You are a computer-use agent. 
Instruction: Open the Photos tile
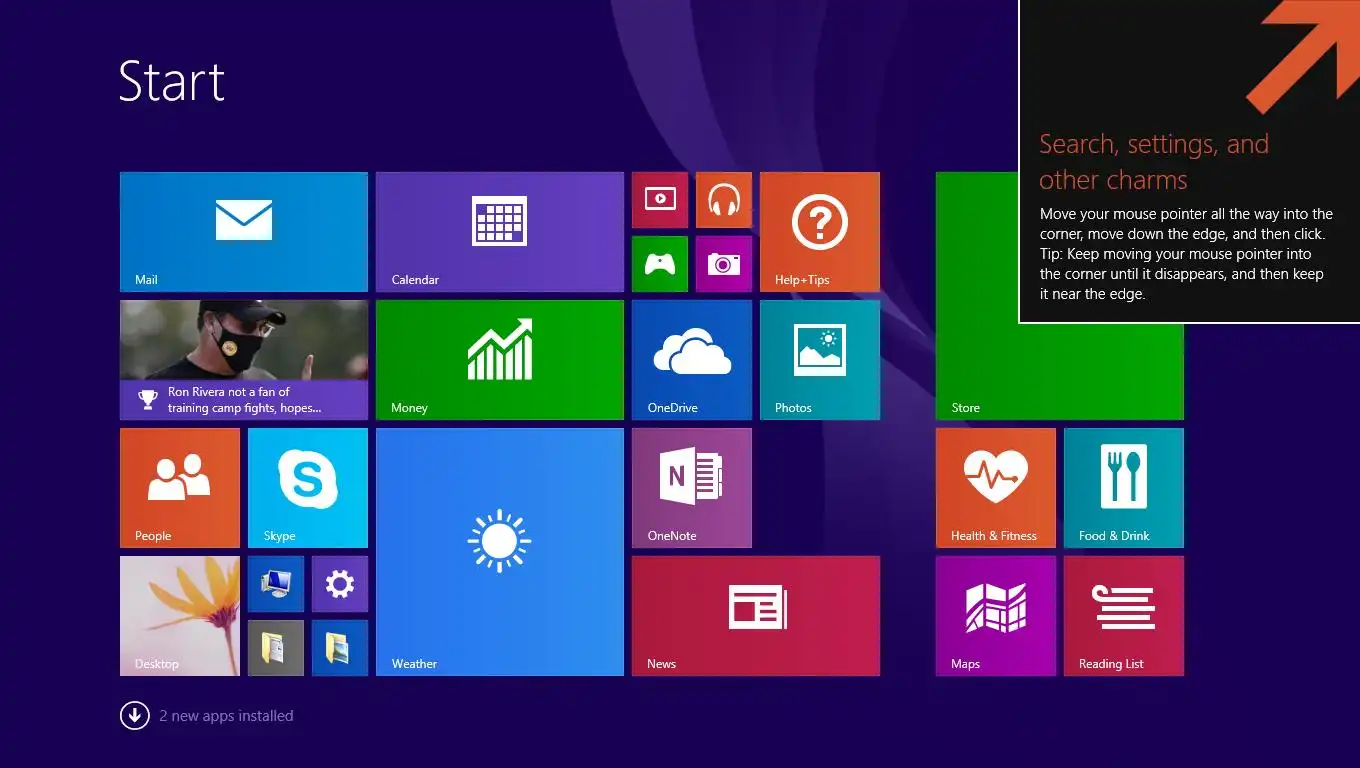pyautogui.click(x=820, y=360)
